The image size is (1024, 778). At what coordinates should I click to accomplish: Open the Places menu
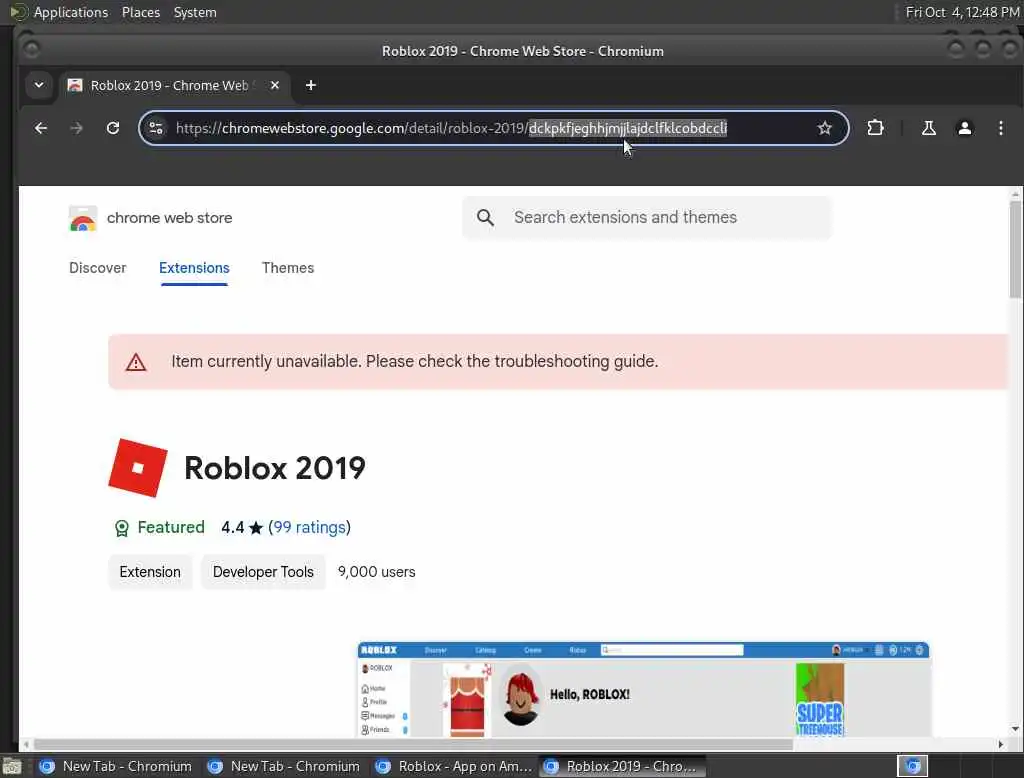(x=140, y=12)
